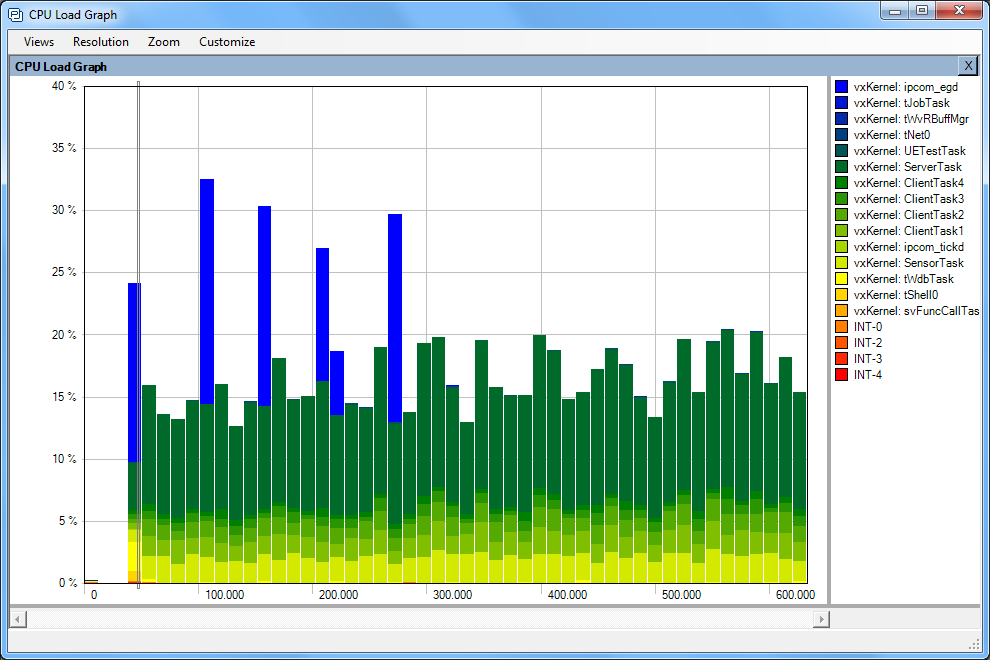Click the INT-3 legend color swatch

click(842, 359)
